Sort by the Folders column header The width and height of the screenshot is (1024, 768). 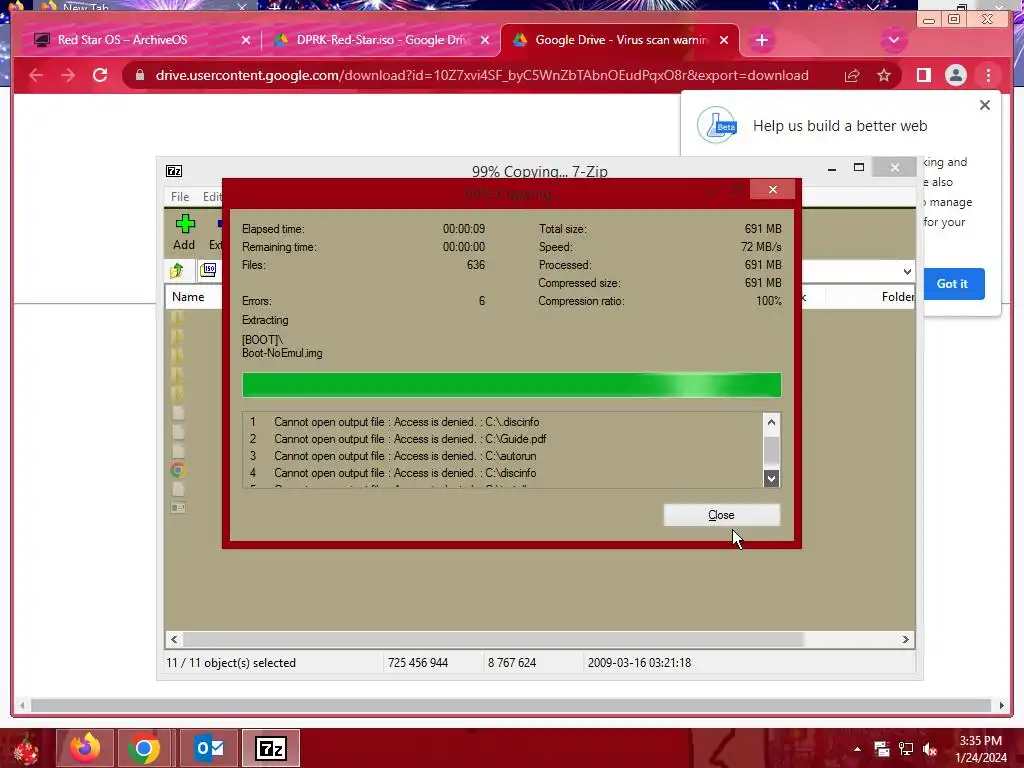coord(897,296)
